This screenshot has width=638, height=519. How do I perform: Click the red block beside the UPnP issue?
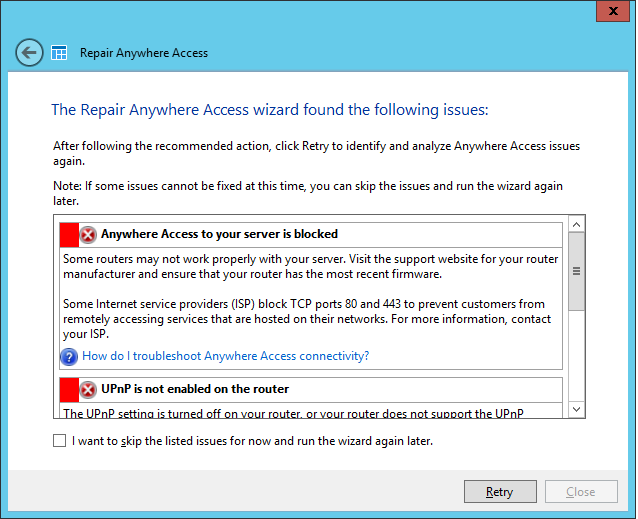69,390
